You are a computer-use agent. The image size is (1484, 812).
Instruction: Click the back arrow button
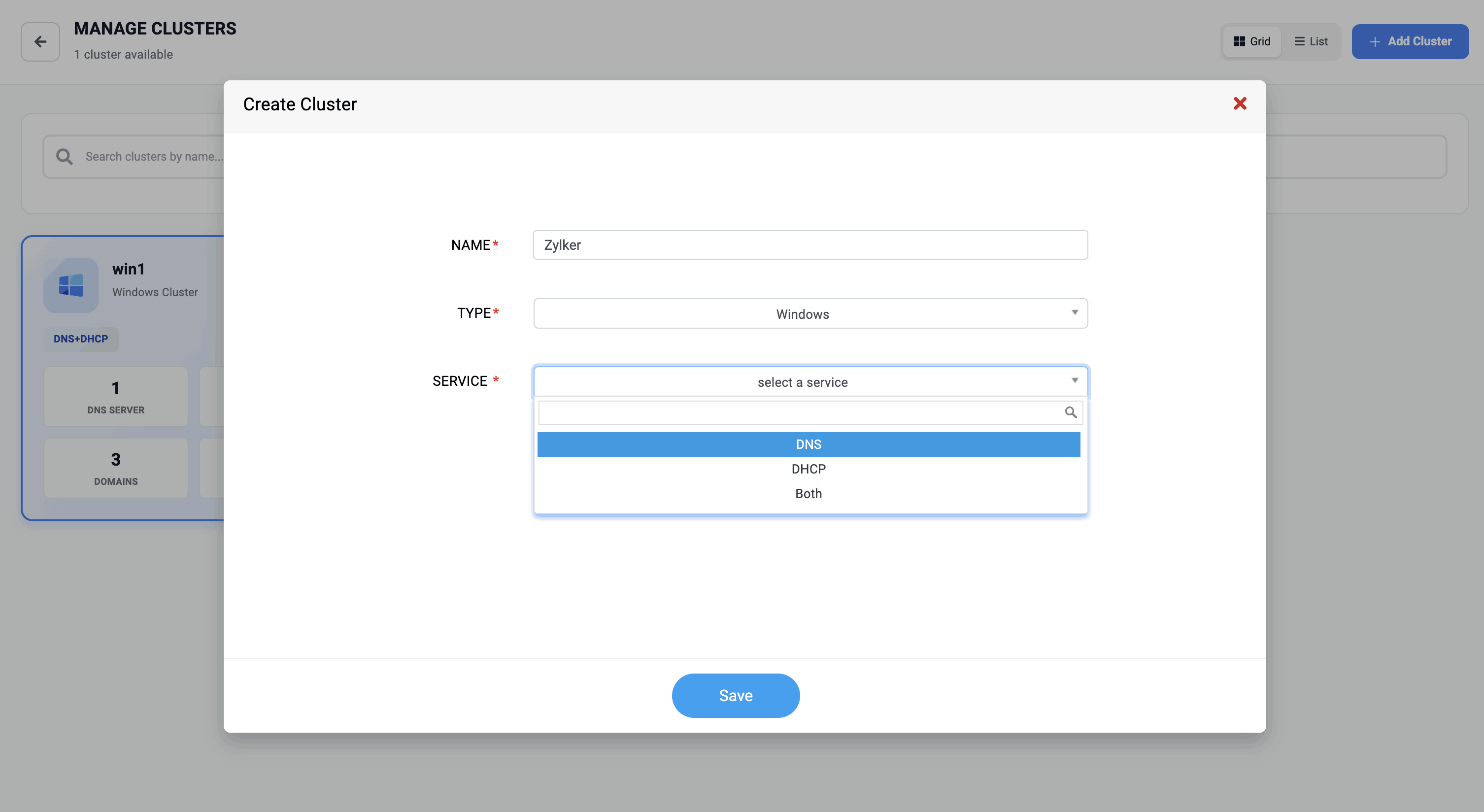click(x=40, y=41)
